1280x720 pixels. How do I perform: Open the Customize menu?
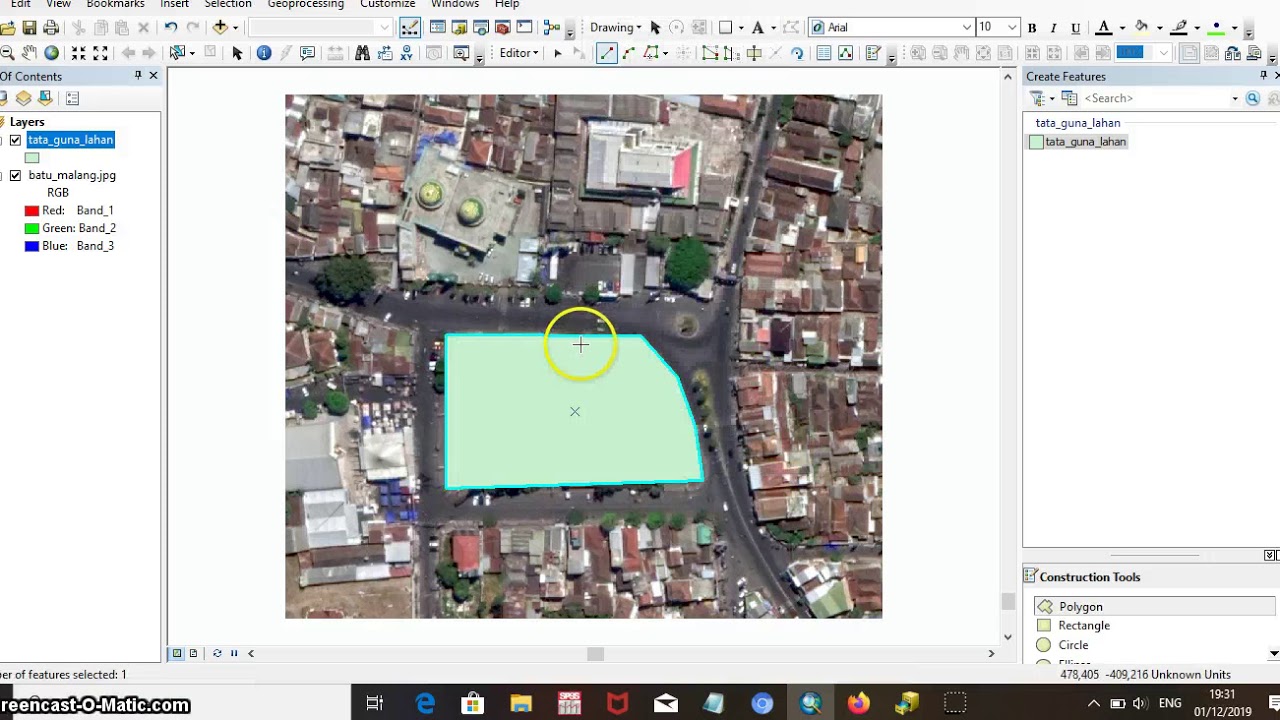point(387,5)
